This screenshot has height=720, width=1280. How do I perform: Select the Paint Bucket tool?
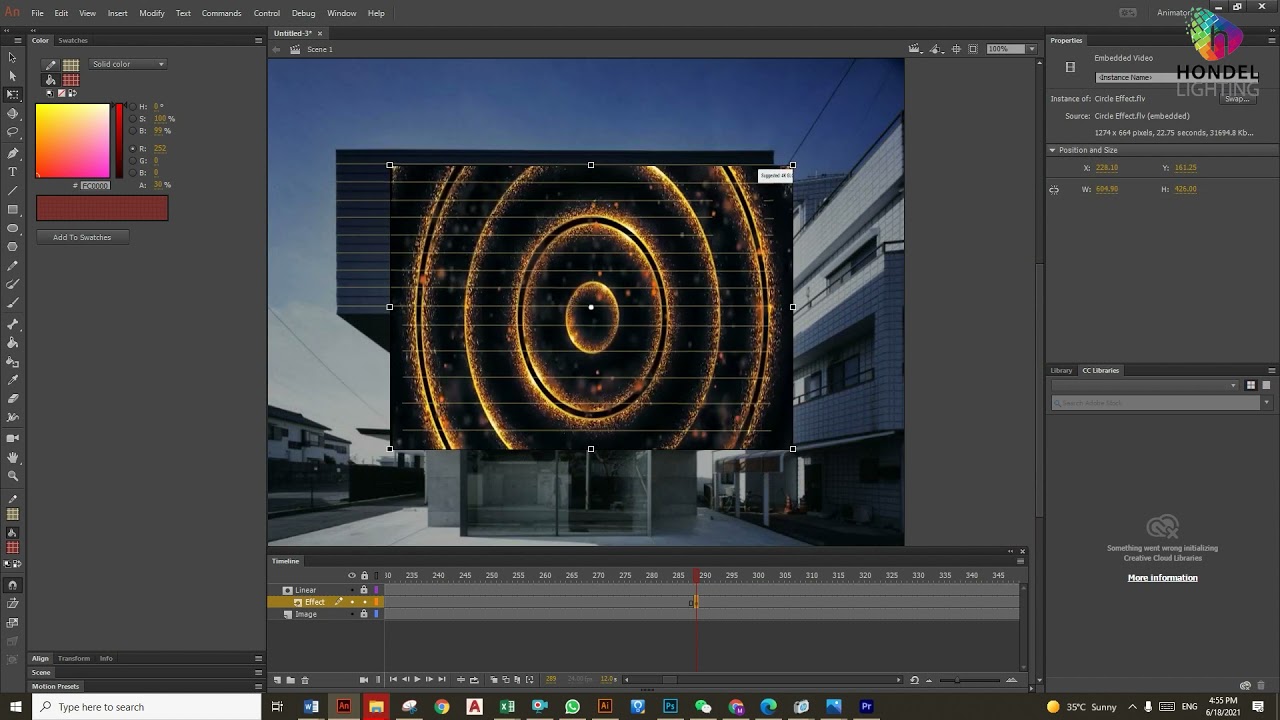tap(13, 343)
